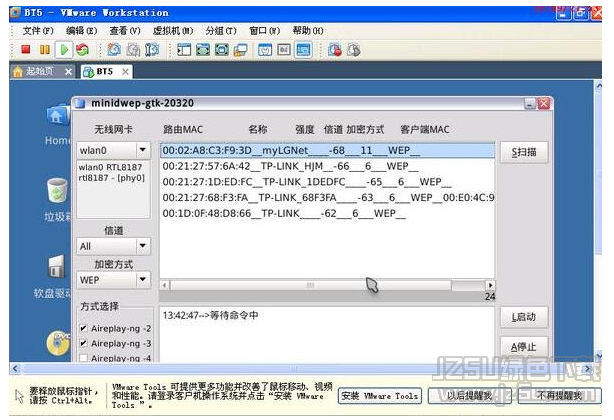
Task: Click the L启动 launch button
Action: pyautogui.click(x=524, y=317)
